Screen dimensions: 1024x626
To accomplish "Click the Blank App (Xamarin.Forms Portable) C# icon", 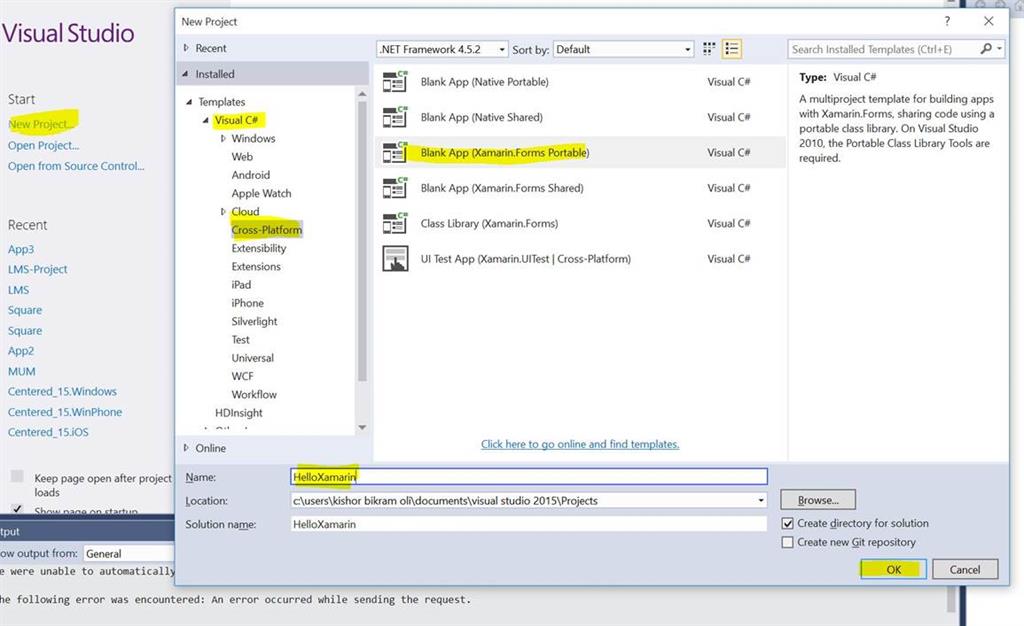I will click(394, 152).
